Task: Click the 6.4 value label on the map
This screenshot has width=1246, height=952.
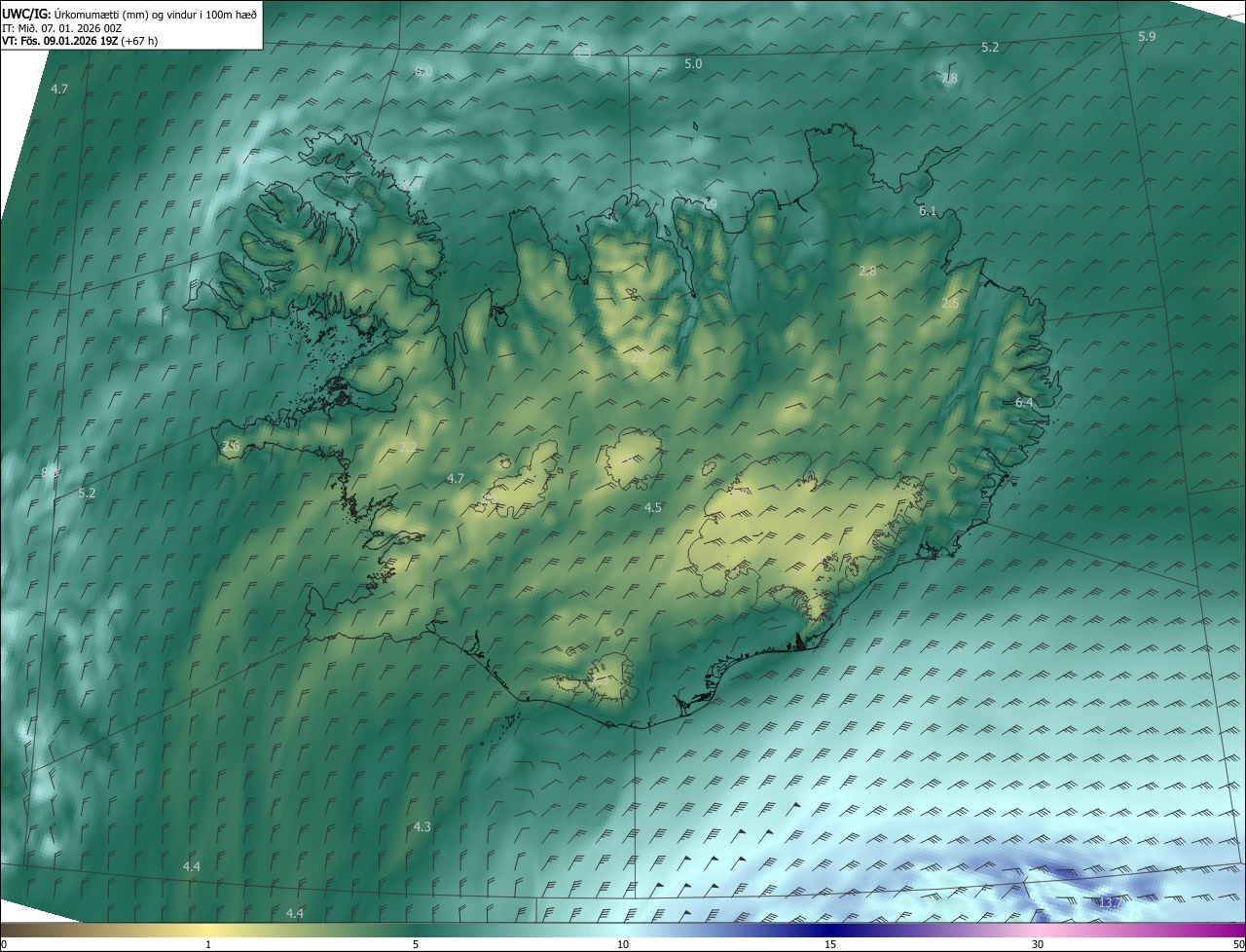Action: pos(1024,402)
